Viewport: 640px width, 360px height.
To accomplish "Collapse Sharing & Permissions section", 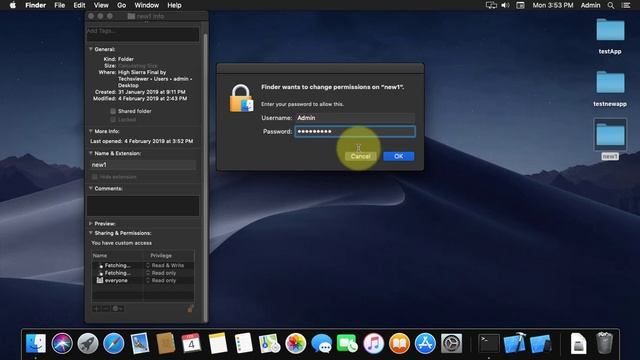I will click(91, 233).
